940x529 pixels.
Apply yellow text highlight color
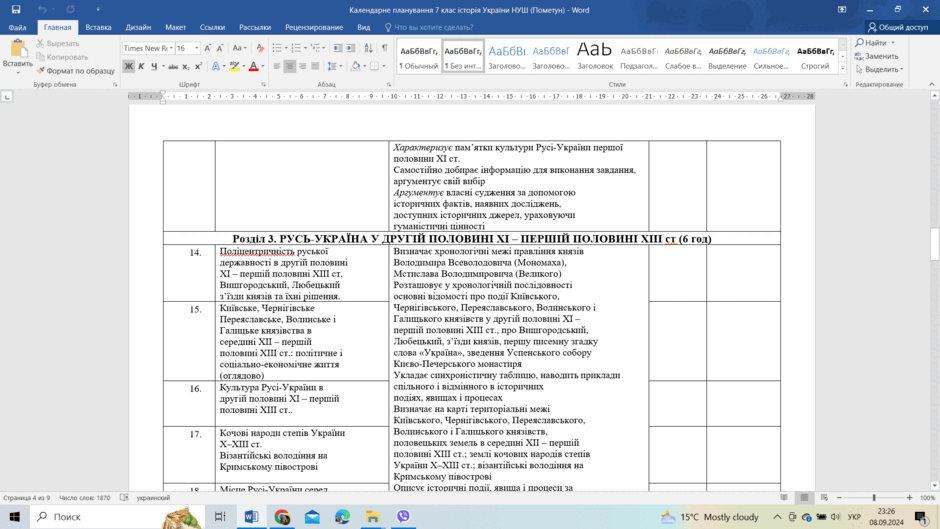[234, 67]
